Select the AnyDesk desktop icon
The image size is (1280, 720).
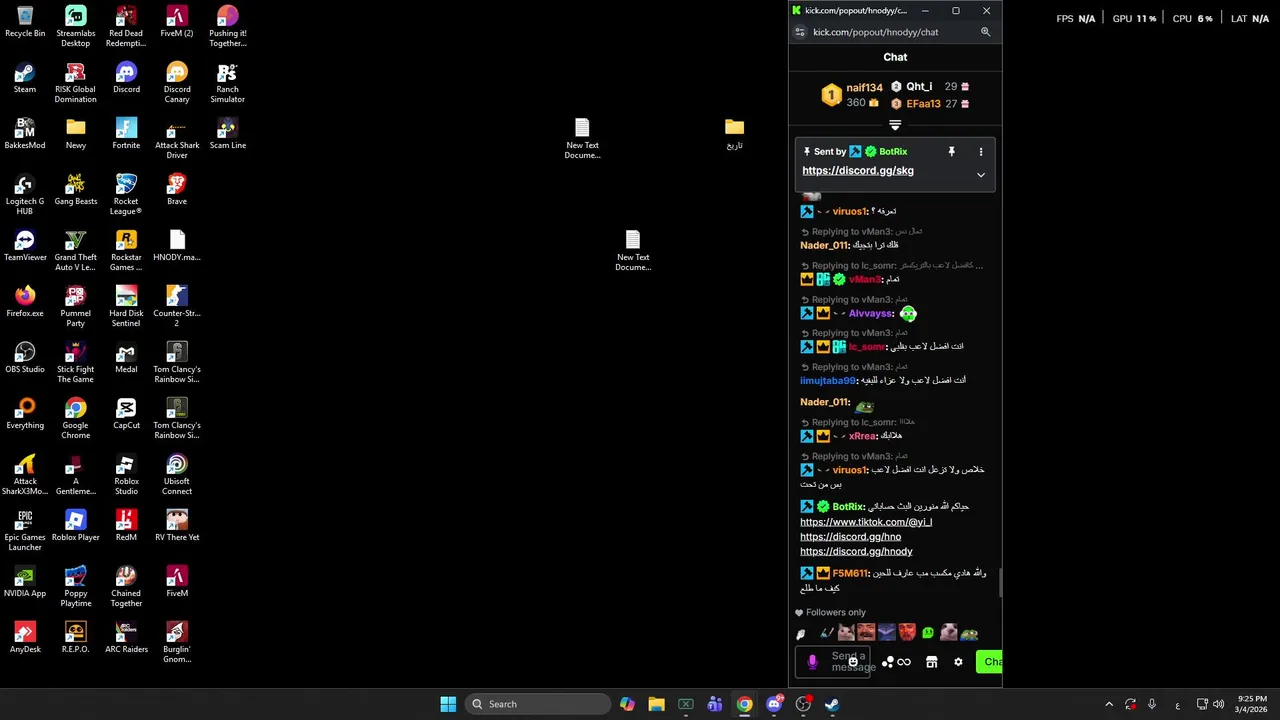coord(25,638)
